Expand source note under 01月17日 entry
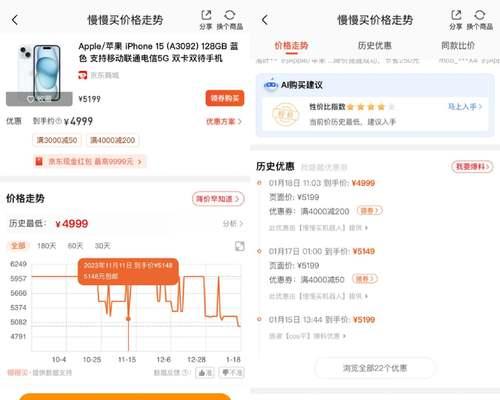Screen dimensions: 500x400 pyautogui.click(x=318, y=296)
